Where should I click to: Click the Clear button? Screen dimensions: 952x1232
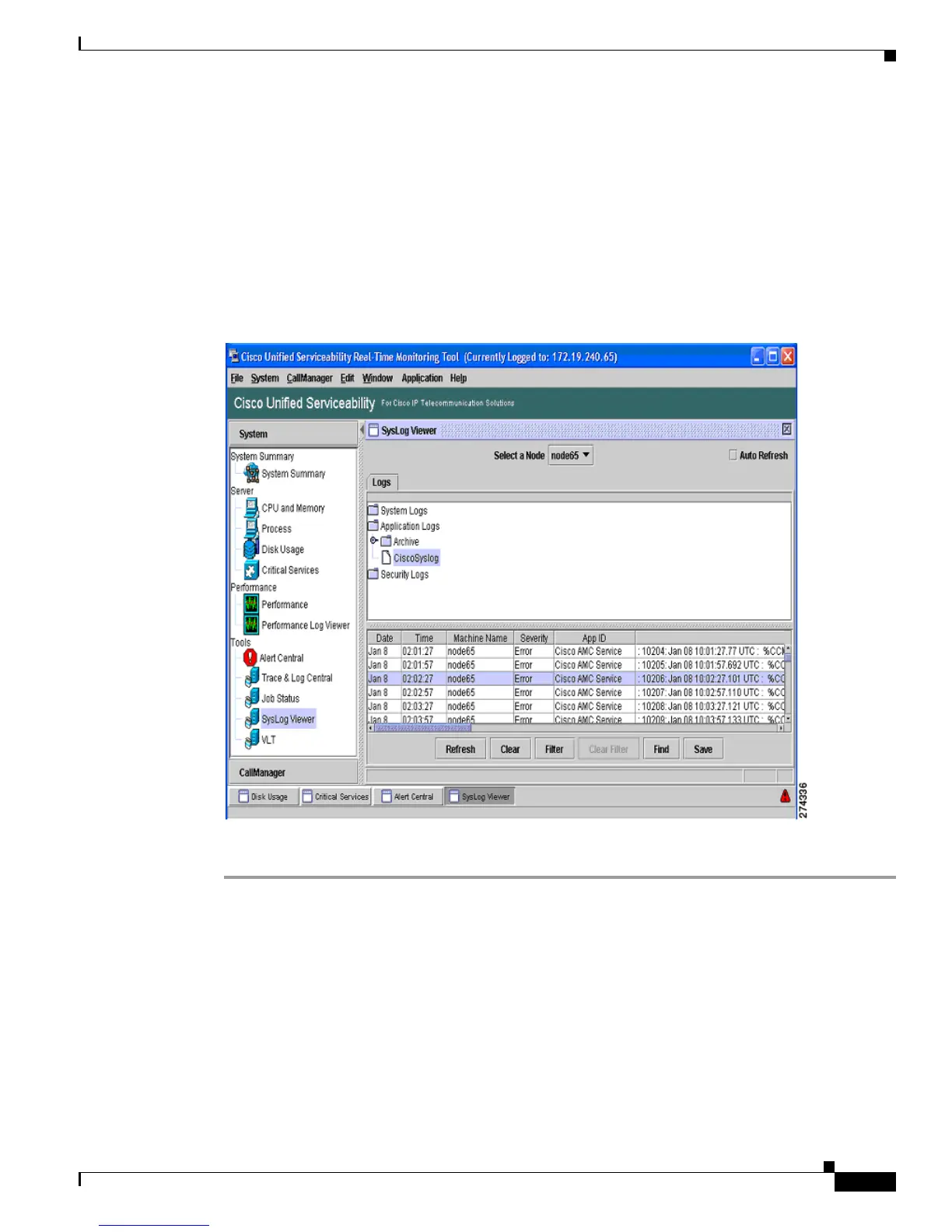pyautogui.click(x=510, y=749)
